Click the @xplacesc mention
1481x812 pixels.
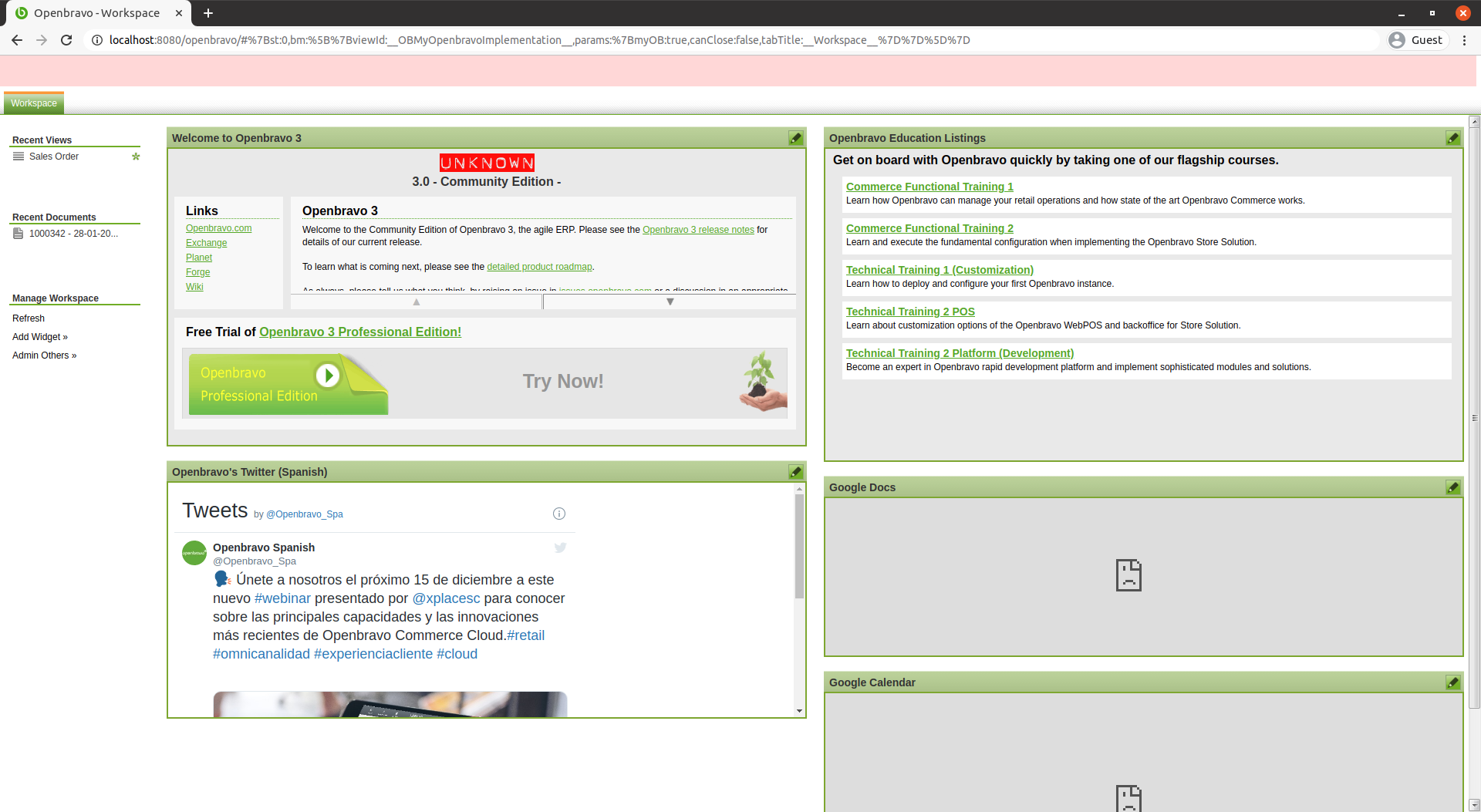[x=446, y=598]
